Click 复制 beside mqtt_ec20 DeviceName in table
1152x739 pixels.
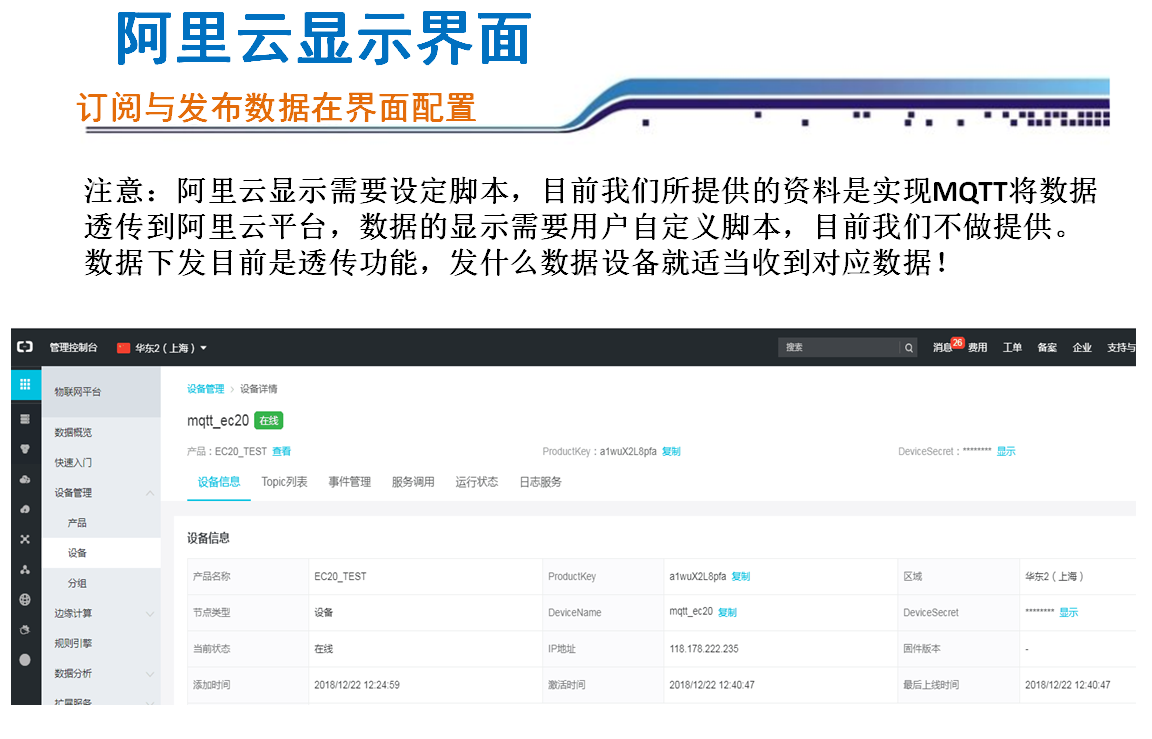pos(727,612)
